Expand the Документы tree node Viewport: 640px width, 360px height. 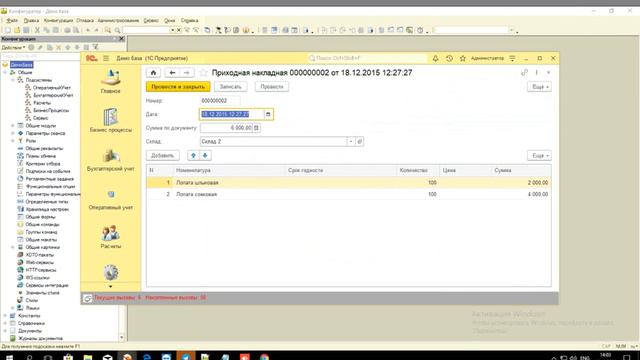(x=5, y=331)
